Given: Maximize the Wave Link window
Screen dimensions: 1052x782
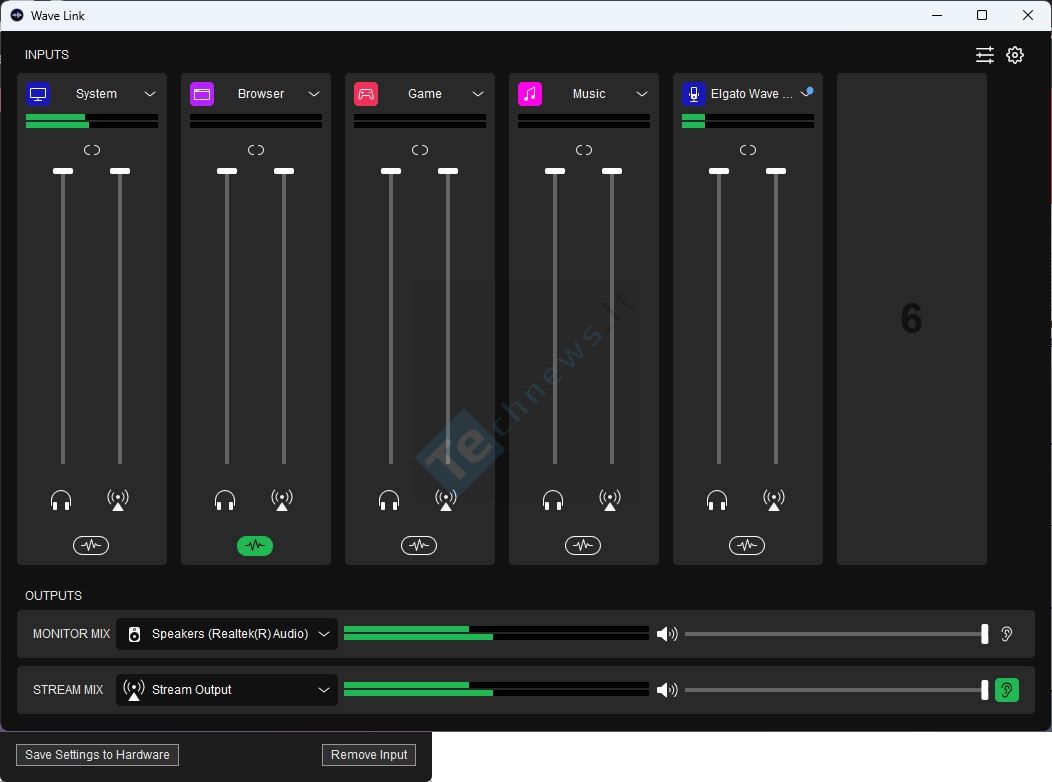Looking at the screenshot, I should [982, 15].
